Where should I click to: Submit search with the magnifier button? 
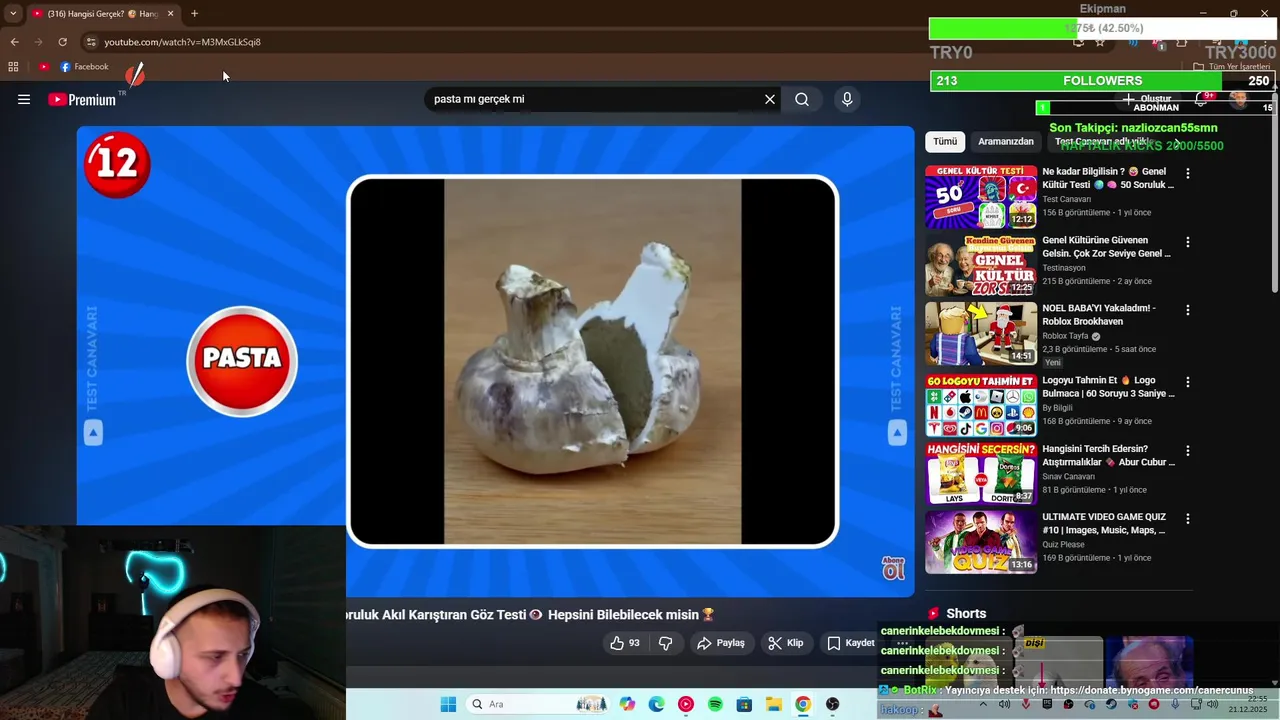[x=802, y=99]
